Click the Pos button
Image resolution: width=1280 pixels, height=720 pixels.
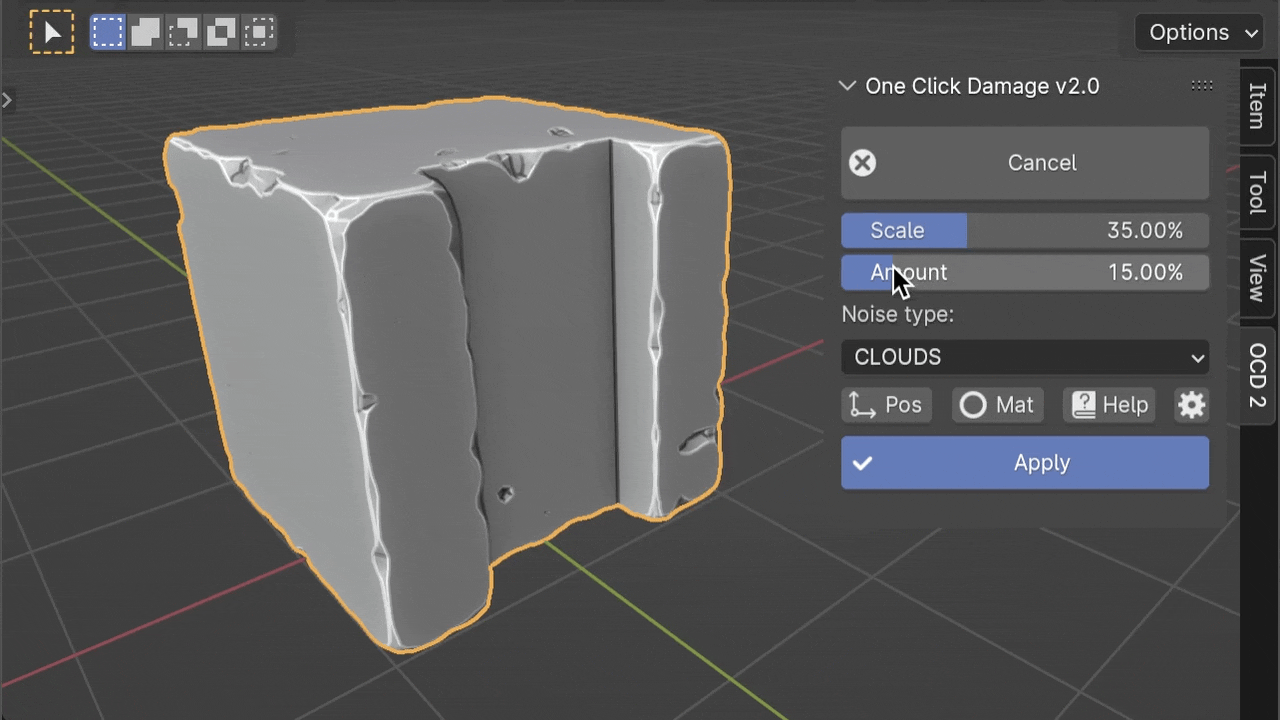(886, 405)
